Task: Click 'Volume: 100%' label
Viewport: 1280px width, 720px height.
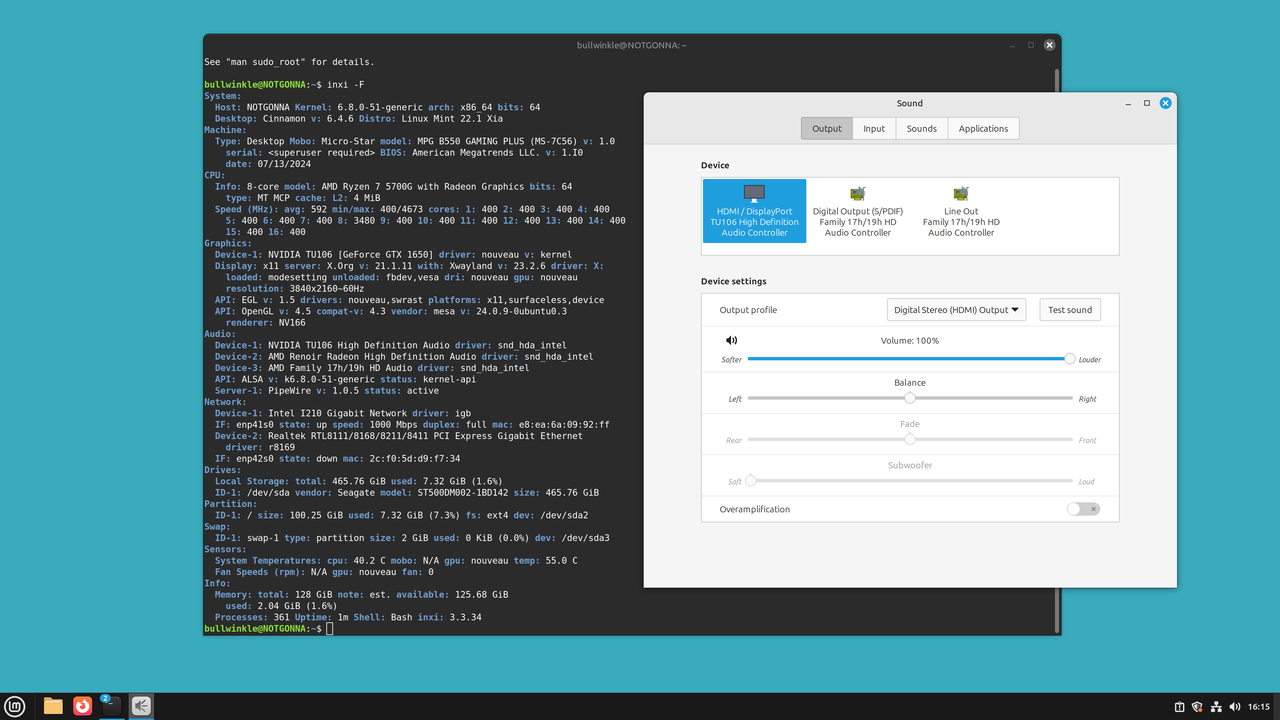Action: [910, 341]
